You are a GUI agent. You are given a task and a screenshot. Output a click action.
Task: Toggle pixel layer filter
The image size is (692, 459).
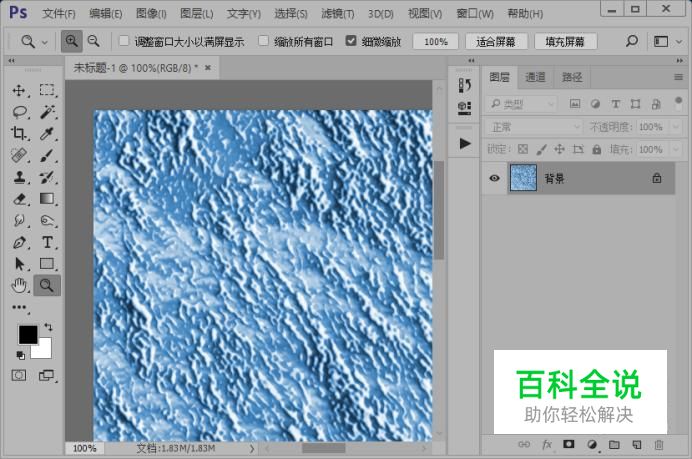click(575, 104)
